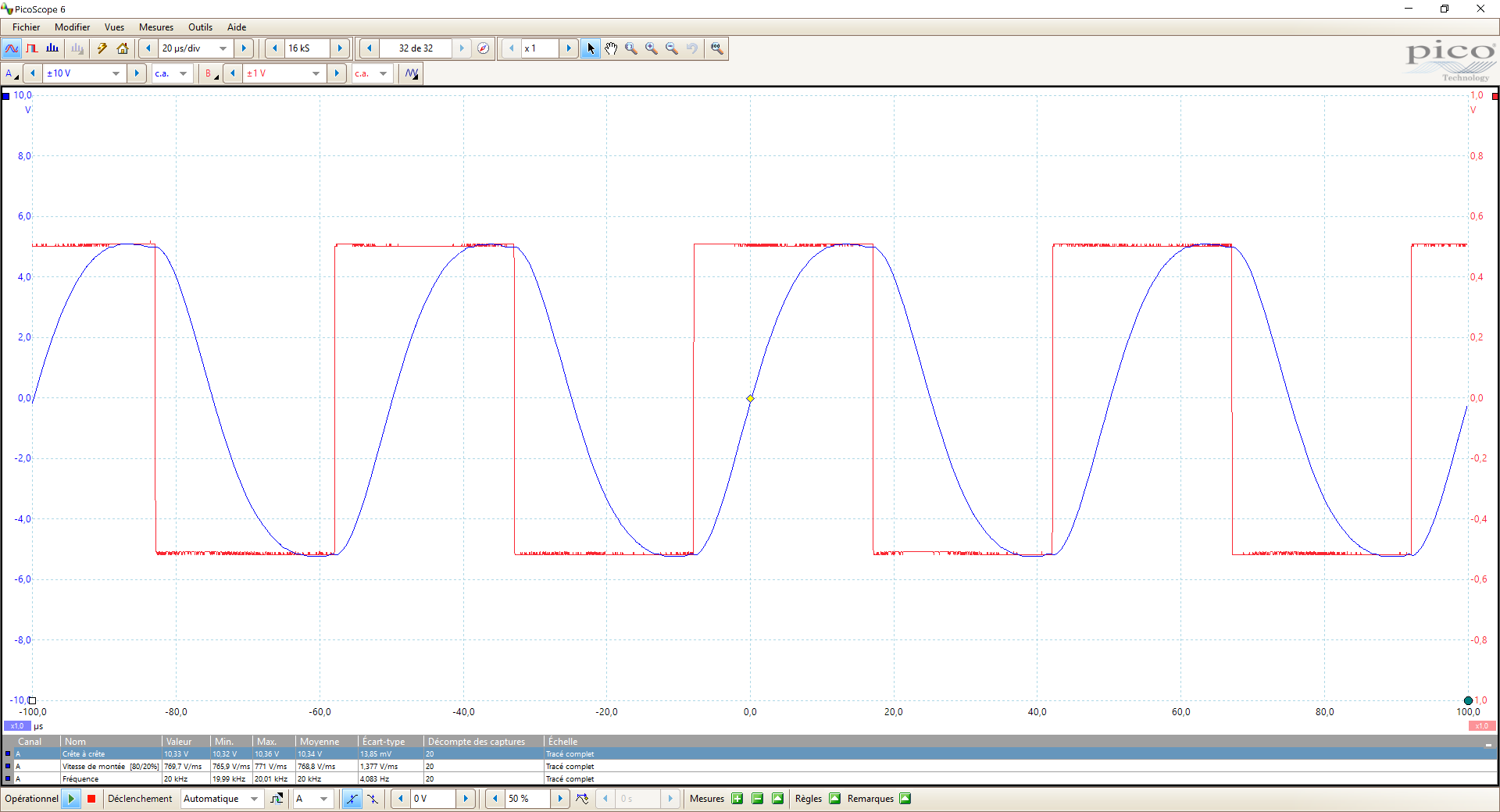Increase trigger threshold 0 V
Screen dimensions: 1500x812
(466, 799)
